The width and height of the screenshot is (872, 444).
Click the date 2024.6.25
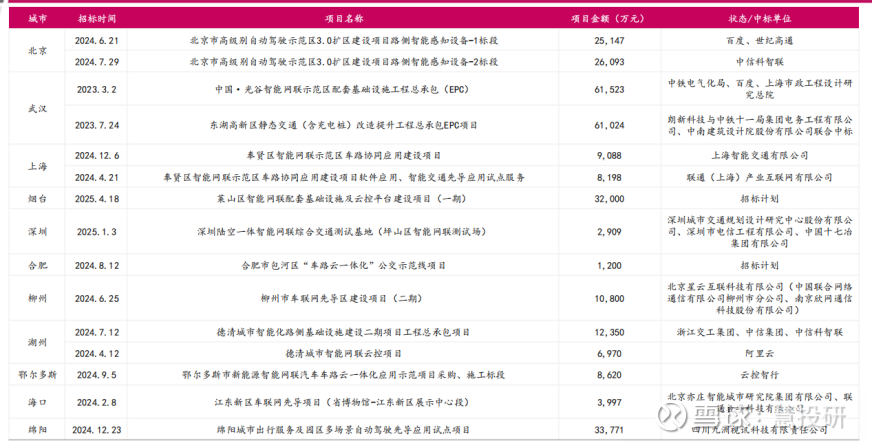pyautogui.click(x=97, y=298)
